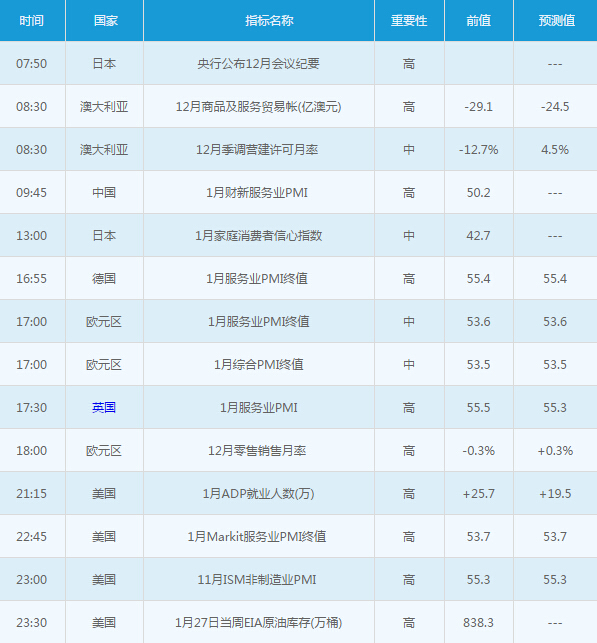Screen dimensions: 597x643
Task: Select 1月ADP就业人数(万) row text
Action: coord(258,494)
